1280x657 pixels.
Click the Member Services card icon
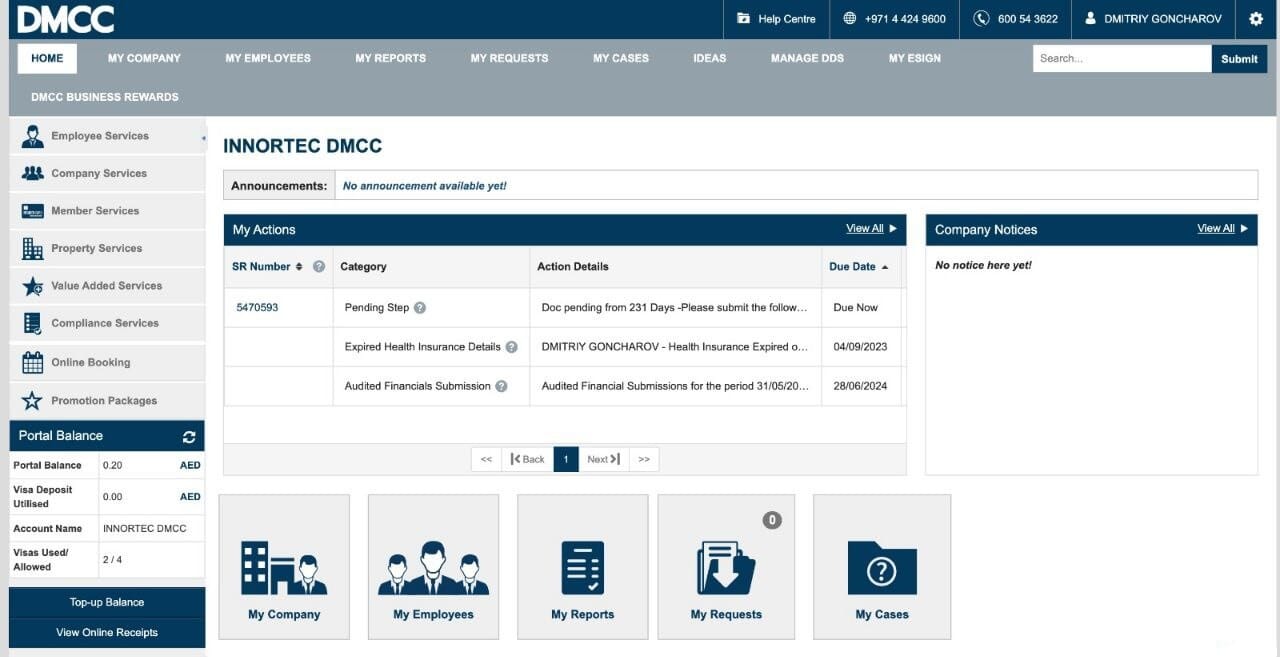click(33, 211)
